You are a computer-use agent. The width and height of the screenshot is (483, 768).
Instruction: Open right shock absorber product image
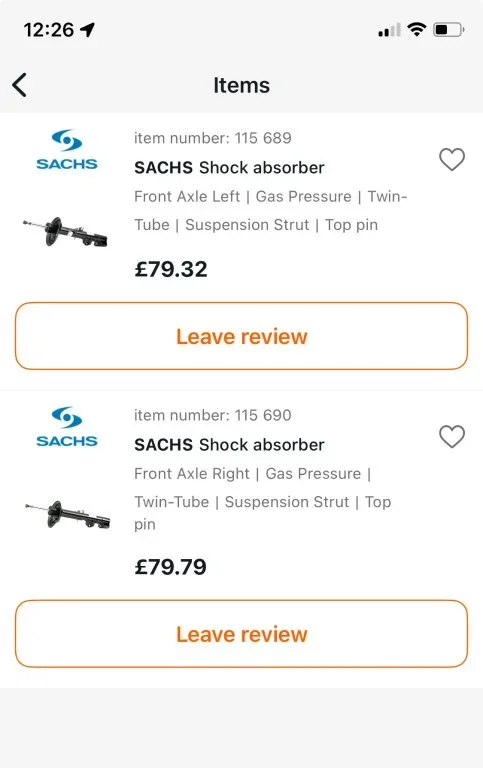(x=68, y=514)
